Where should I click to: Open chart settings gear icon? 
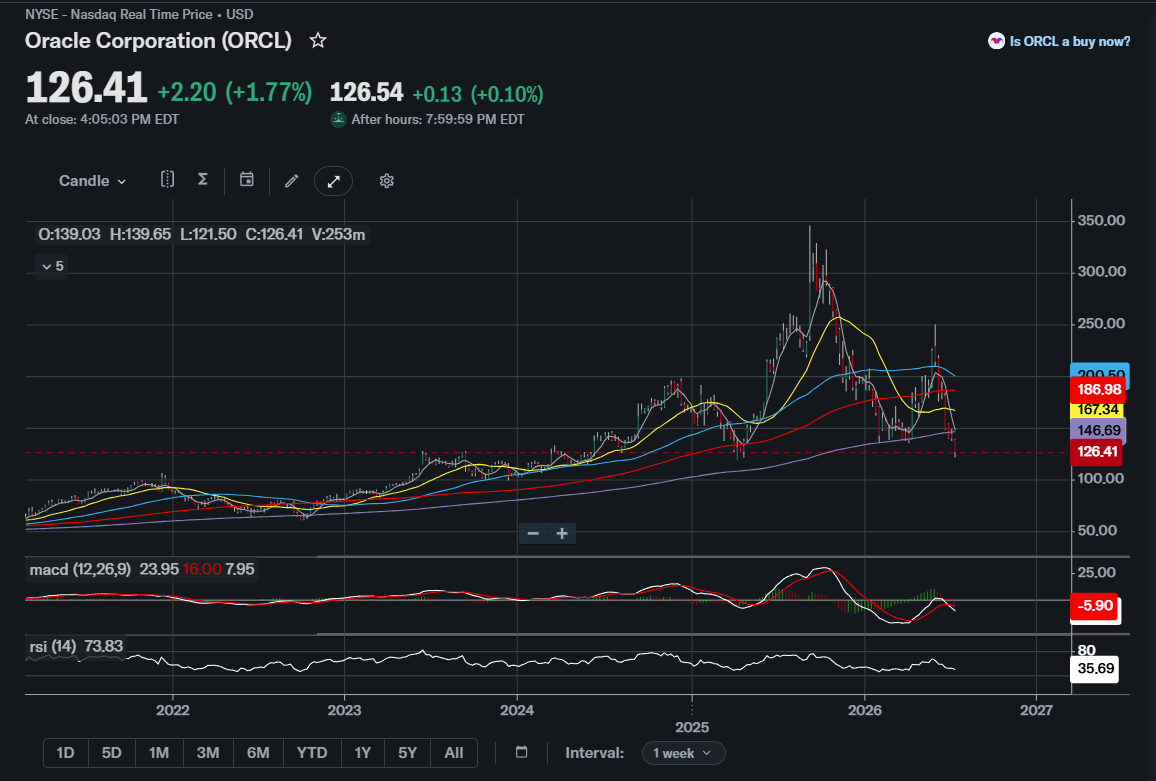click(386, 181)
